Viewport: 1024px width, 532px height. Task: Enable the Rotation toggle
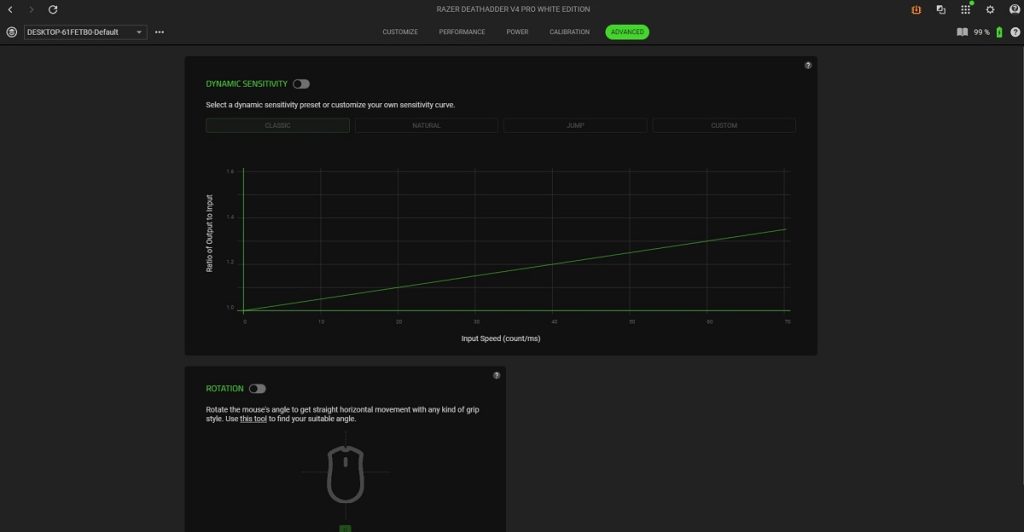click(257, 388)
